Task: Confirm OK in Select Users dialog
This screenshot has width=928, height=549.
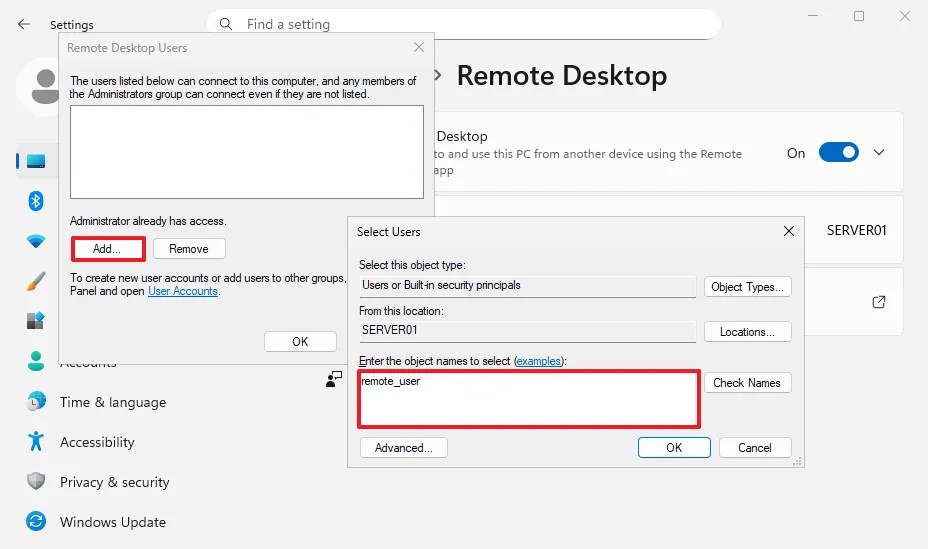Action: tap(674, 448)
